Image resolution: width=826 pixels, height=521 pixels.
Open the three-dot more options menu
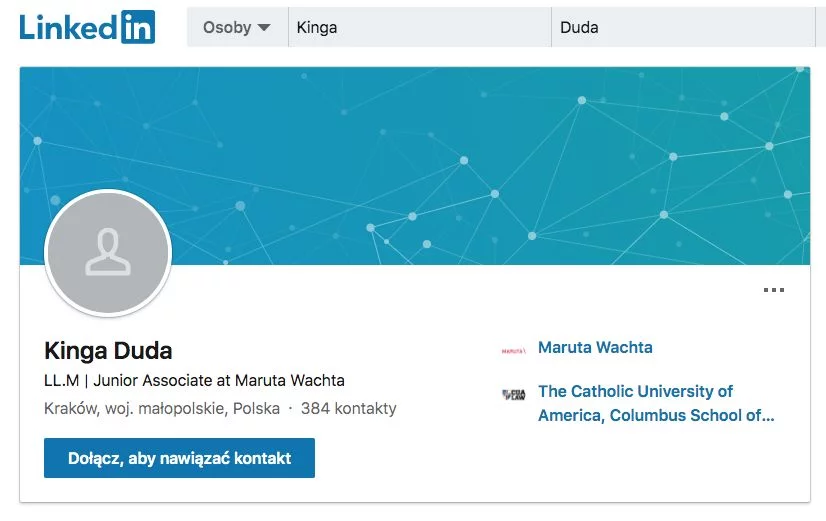pos(774,290)
